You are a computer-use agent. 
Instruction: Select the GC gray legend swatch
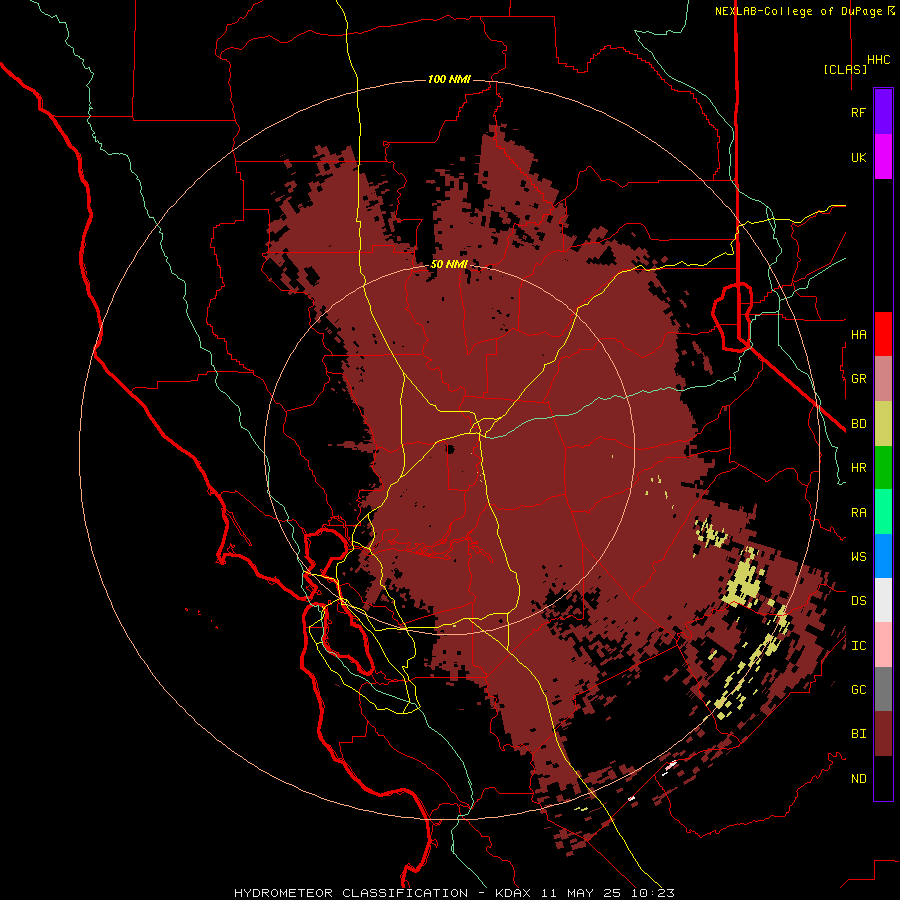883,689
